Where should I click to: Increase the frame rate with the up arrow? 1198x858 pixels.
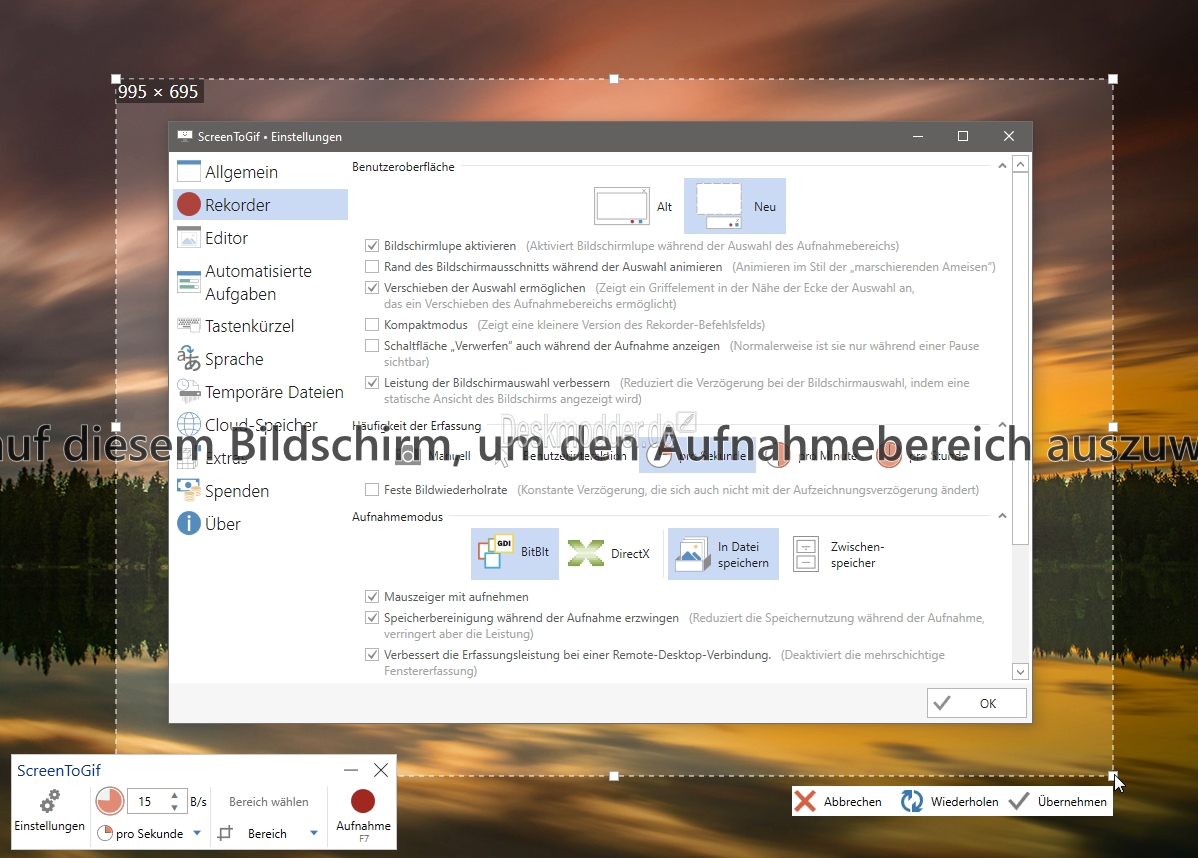point(175,795)
